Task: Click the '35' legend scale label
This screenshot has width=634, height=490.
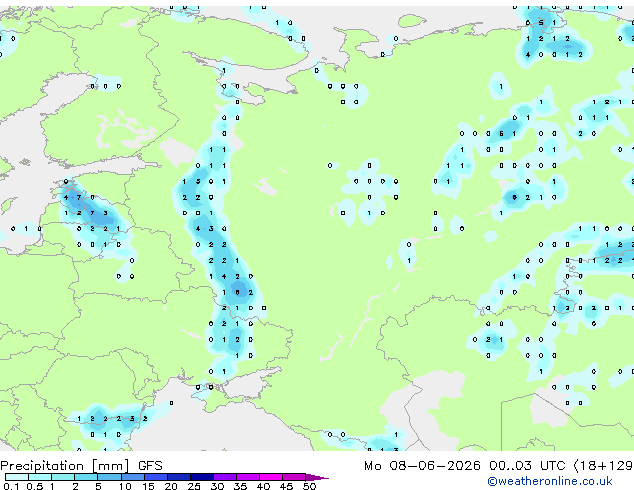Action: click(x=240, y=486)
